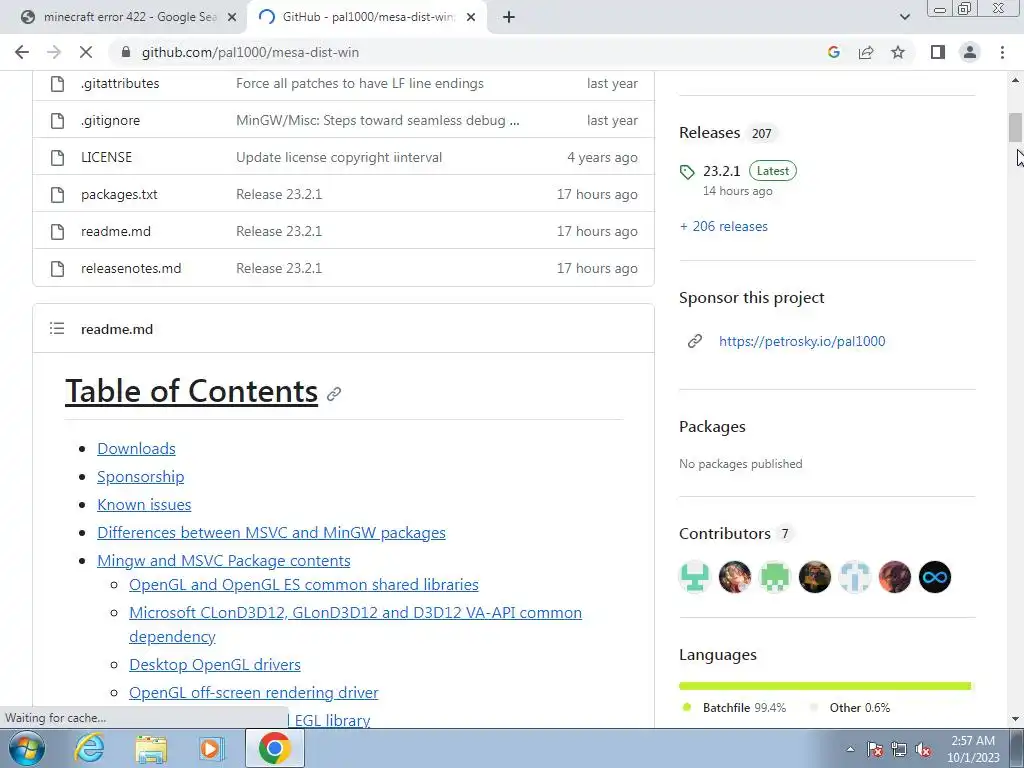Viewport: 1024px width, 768px height.
Task: Select the Batchfile 99.4% language entry
Action: coord(734,708)
